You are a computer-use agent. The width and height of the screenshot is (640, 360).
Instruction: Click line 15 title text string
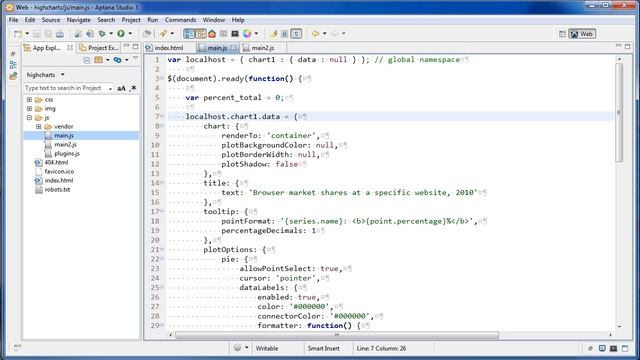[x=363, y=193]
